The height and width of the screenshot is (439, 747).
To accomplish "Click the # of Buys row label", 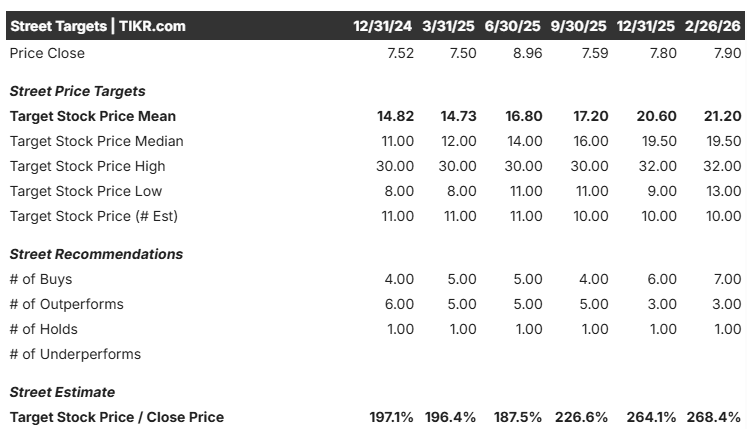I will pyautogui.click(x=40, y=279).
